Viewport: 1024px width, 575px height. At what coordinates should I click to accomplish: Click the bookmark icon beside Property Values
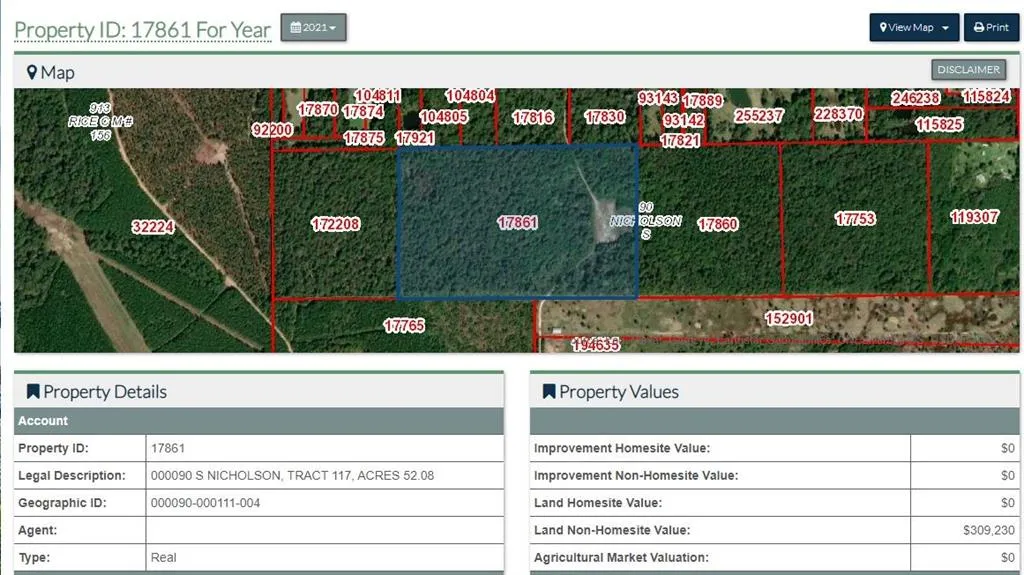pyautogui.click(x=549, y=392)
